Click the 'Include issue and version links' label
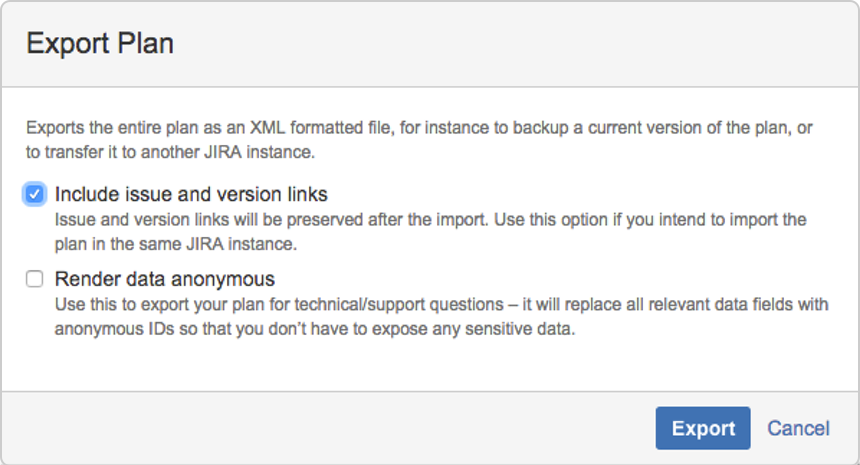 (x=191, y=195)
